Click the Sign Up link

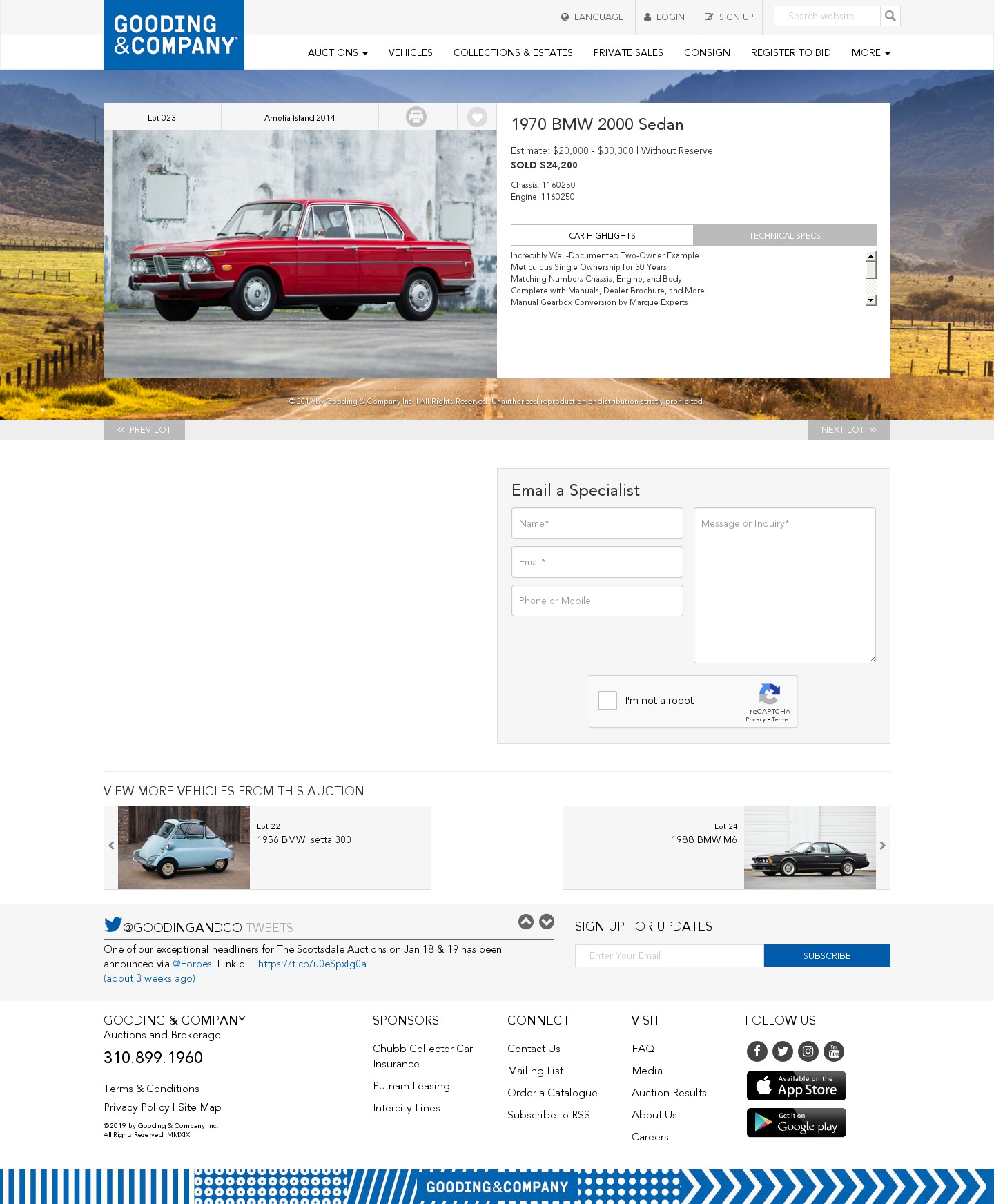[x=729, y=17]
